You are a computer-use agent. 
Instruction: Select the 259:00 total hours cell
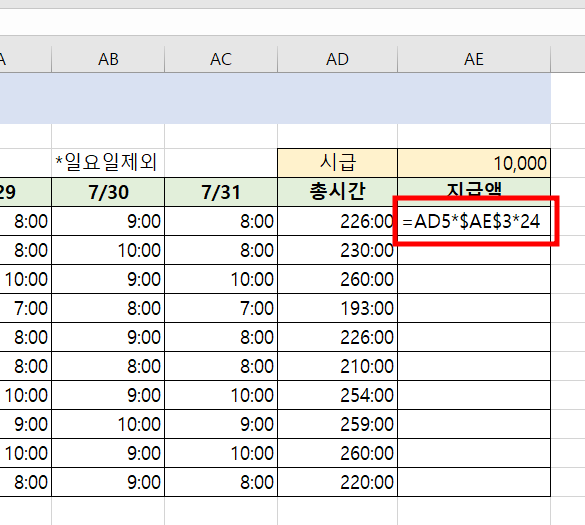click(x=337, y=424)
